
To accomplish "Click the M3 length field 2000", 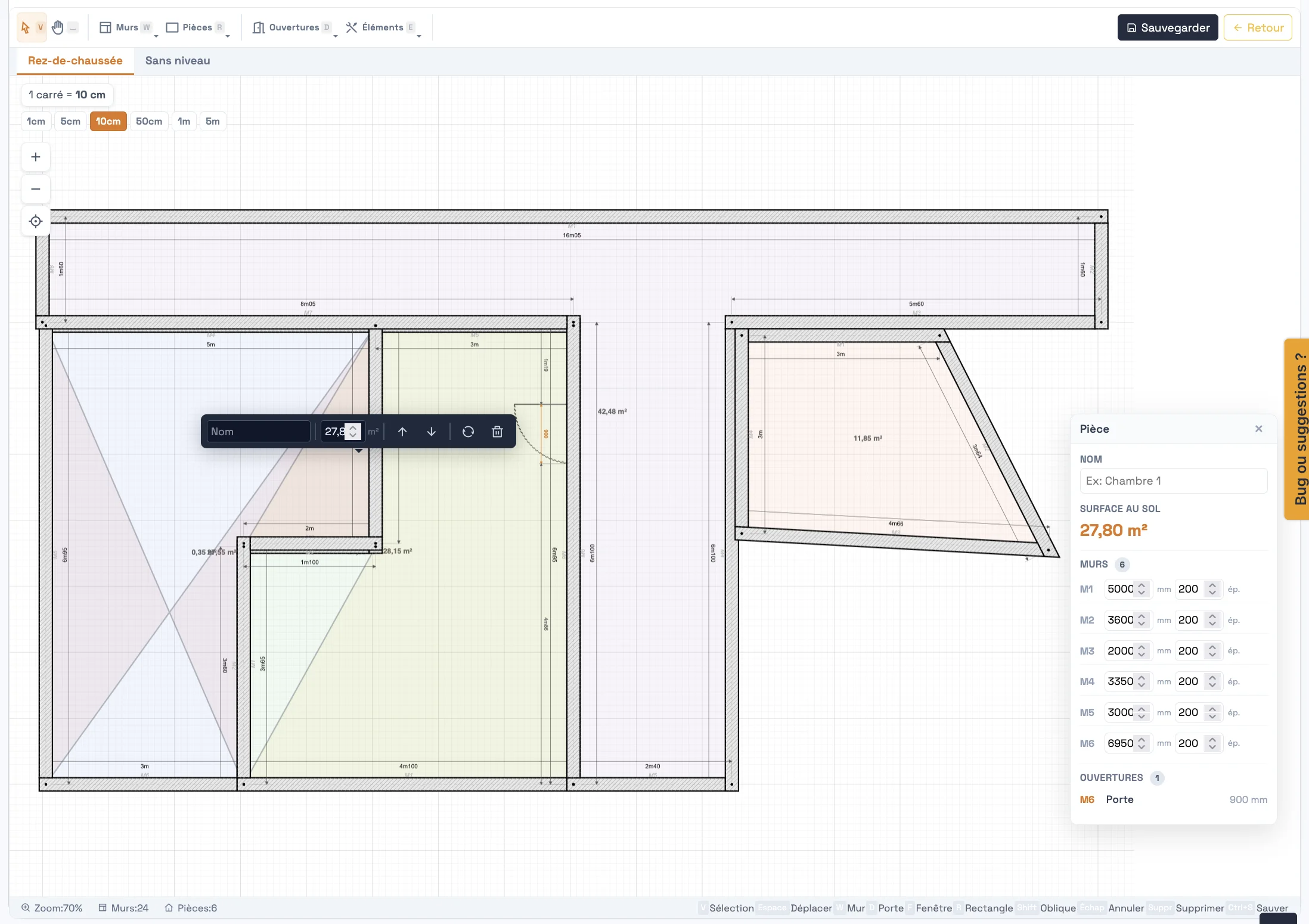I will (1128, 651).
